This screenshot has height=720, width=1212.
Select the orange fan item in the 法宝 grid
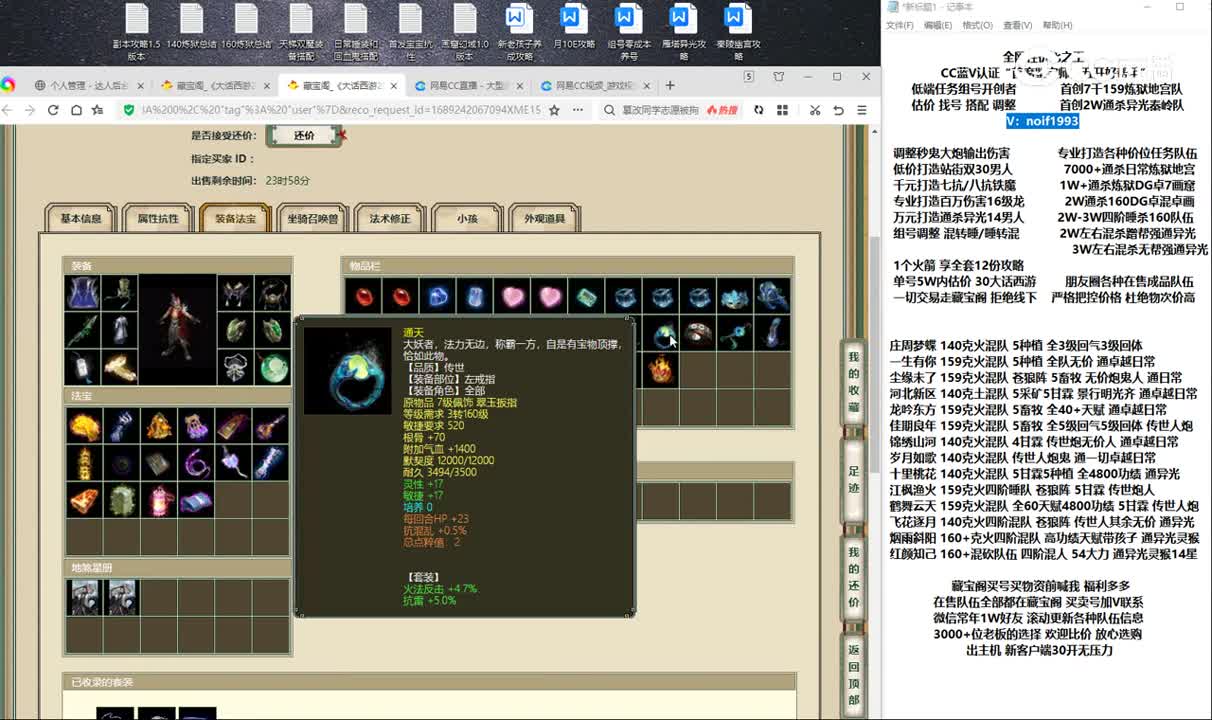(x=84, y=500)
